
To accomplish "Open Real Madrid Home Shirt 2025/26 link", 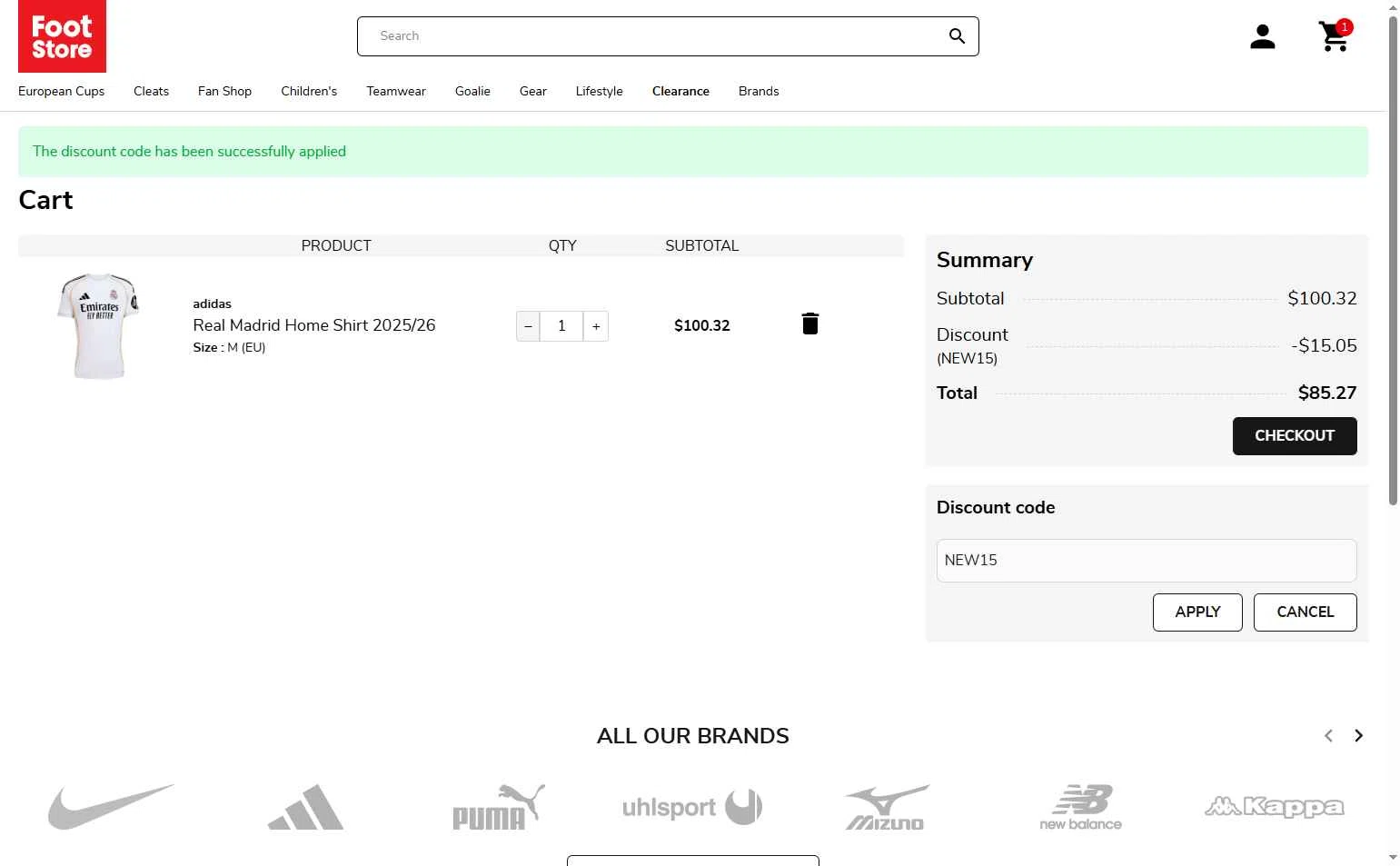I will pyautogui.click(x=314, y=325).
